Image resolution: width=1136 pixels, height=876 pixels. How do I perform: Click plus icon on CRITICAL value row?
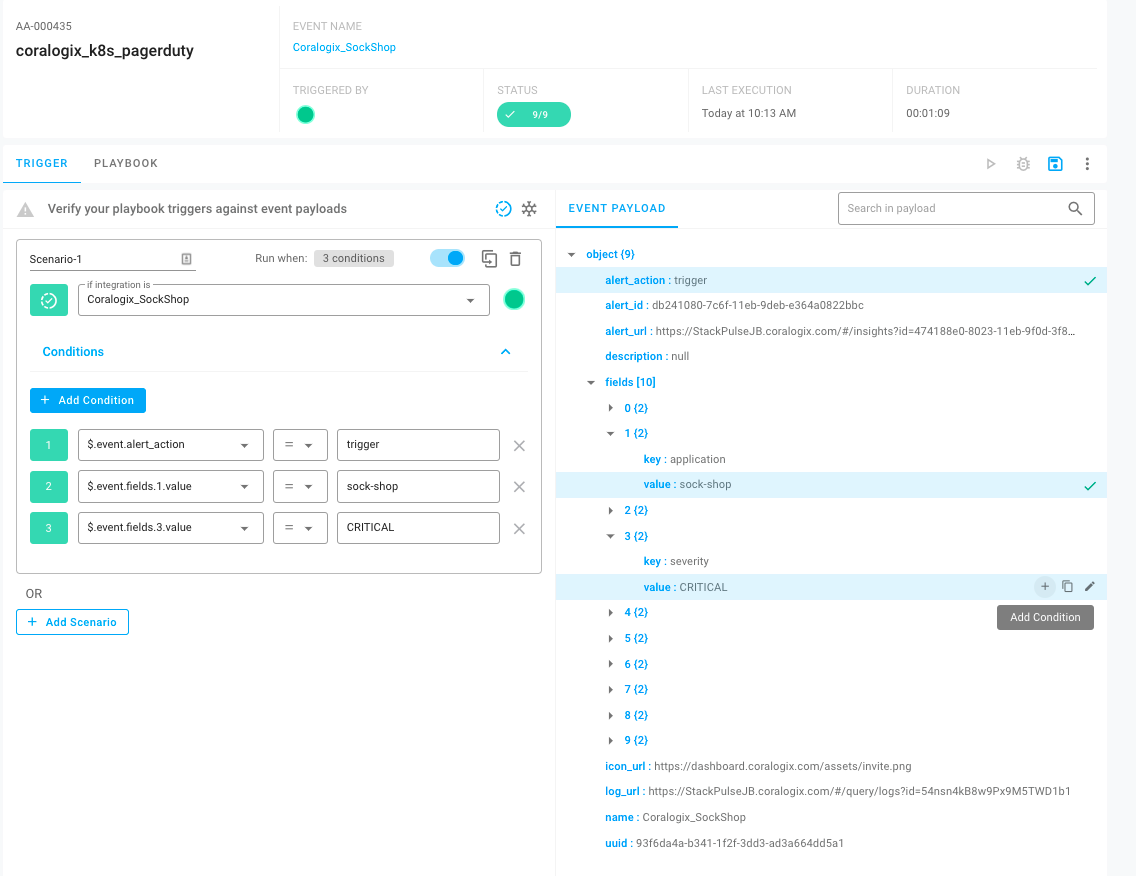tap(1045, 586)
